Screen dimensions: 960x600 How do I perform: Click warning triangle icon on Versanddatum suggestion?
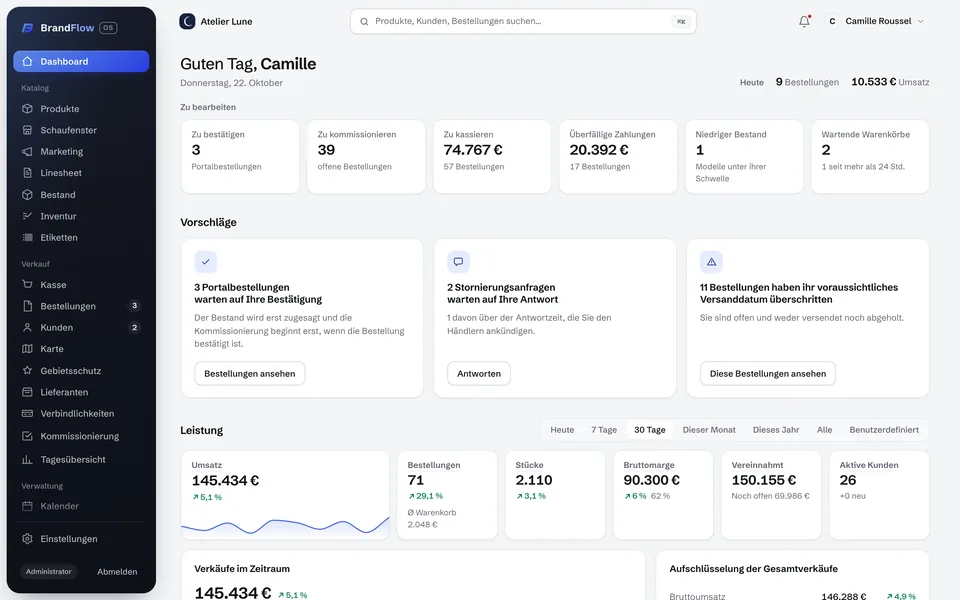(711, 261)
